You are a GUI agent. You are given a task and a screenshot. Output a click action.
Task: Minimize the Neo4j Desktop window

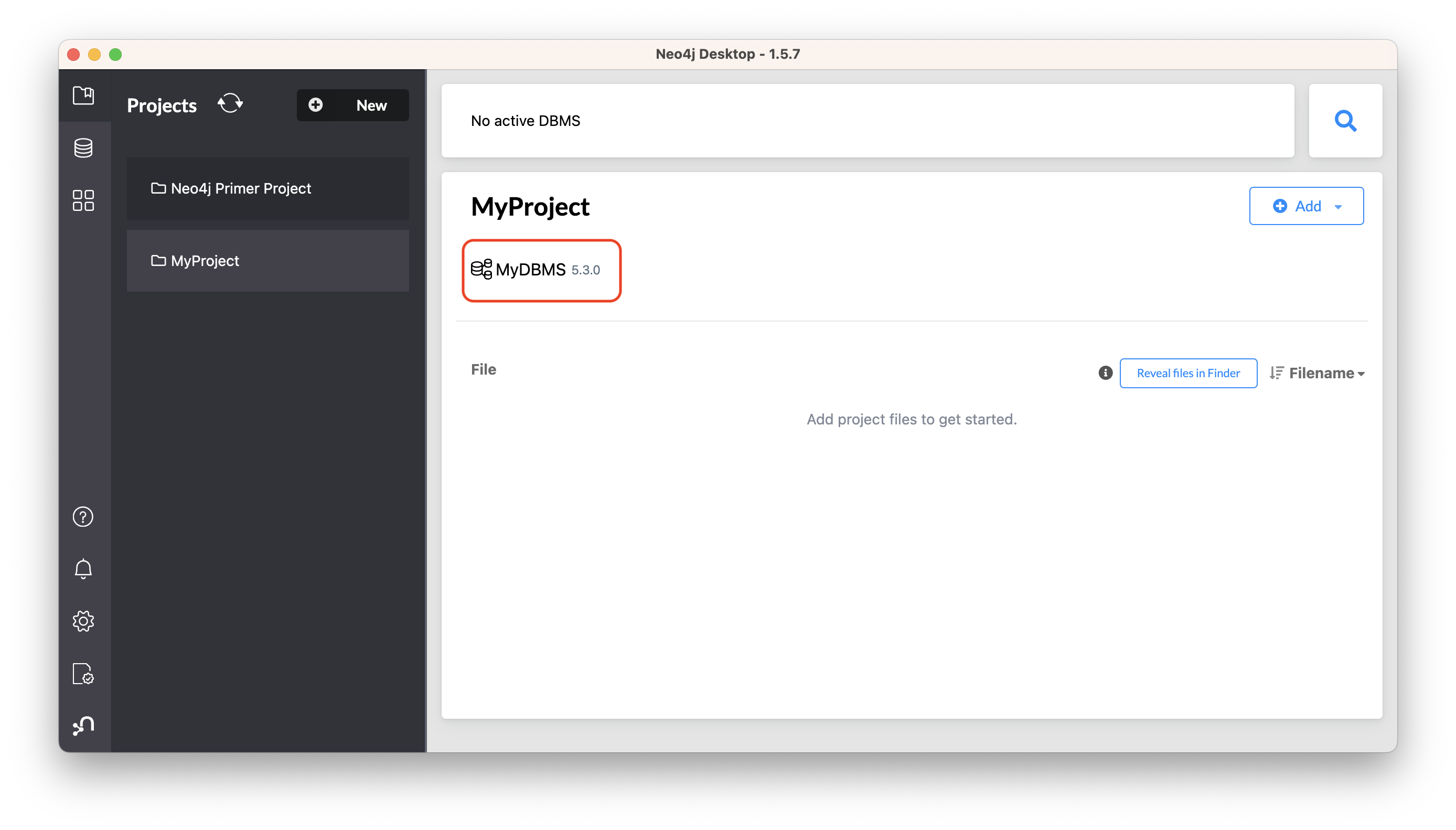(94, 54)
